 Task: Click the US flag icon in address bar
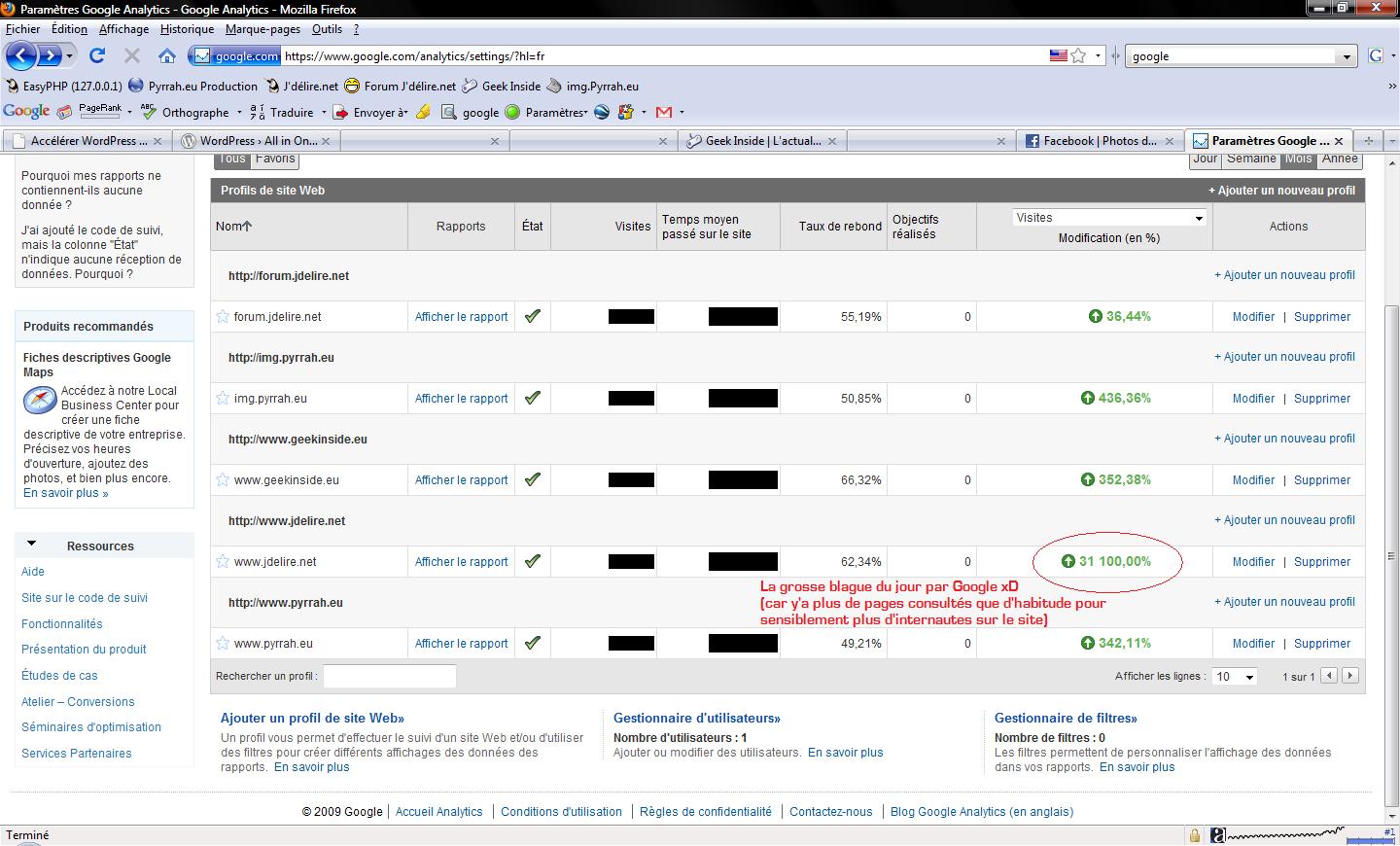1059,56
